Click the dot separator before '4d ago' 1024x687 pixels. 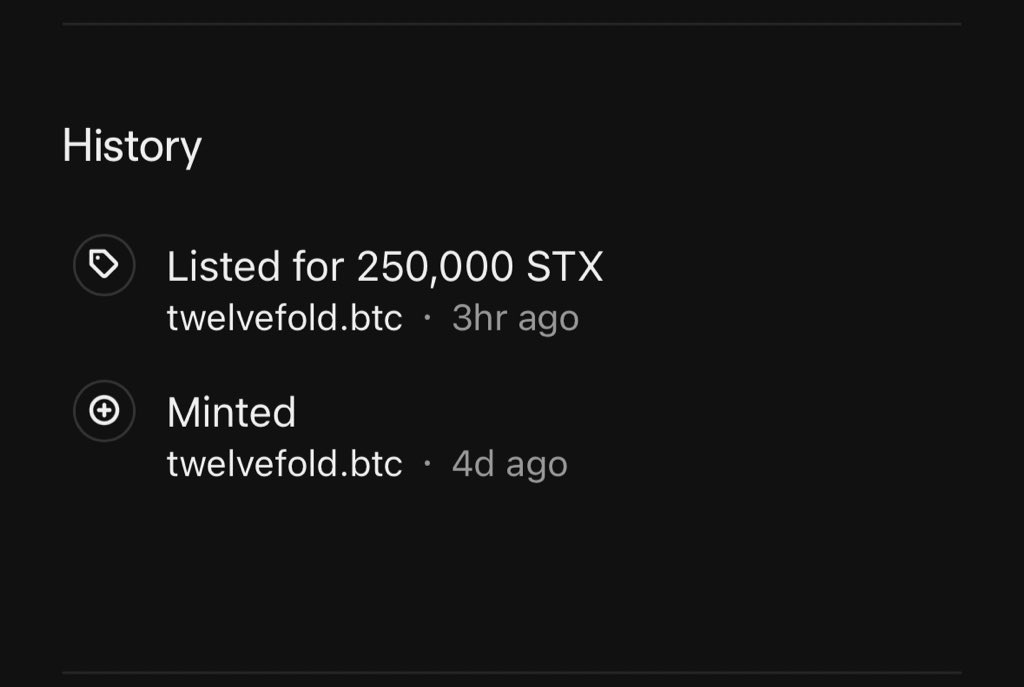pos(427,464)
